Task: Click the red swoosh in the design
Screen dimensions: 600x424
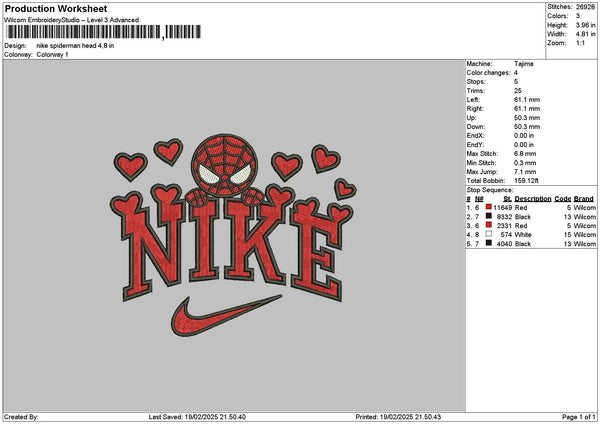Action: pos(226,315)
